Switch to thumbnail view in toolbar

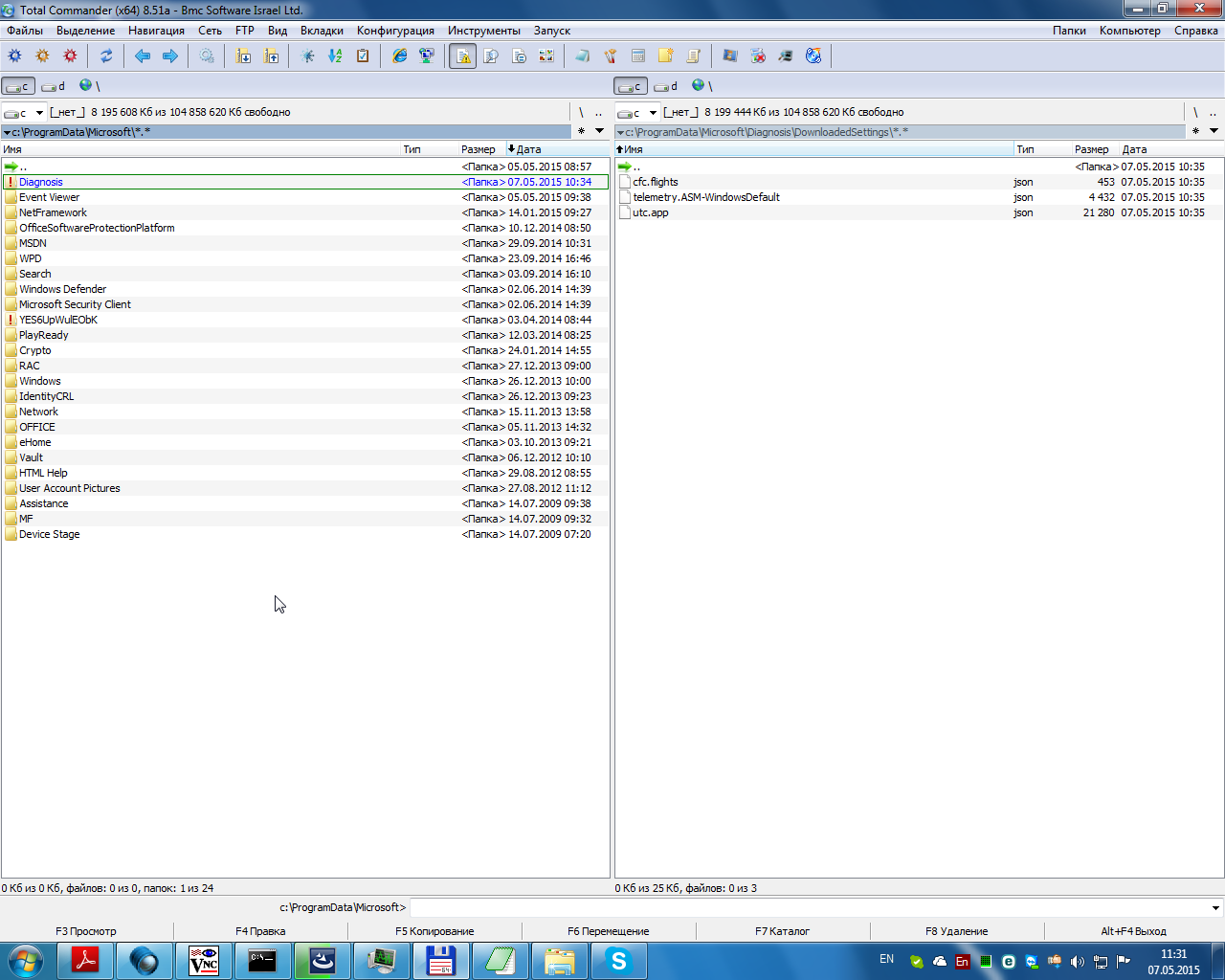[x=546, y=56]
